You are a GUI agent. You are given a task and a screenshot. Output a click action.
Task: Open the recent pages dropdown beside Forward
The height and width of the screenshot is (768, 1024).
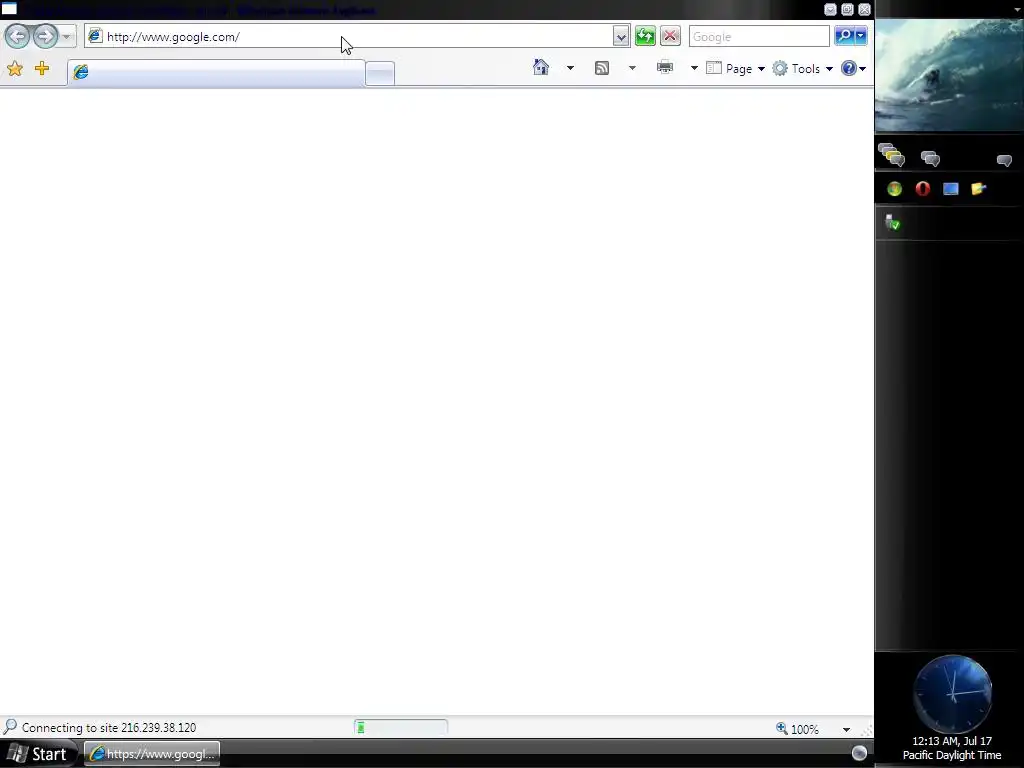67,37
